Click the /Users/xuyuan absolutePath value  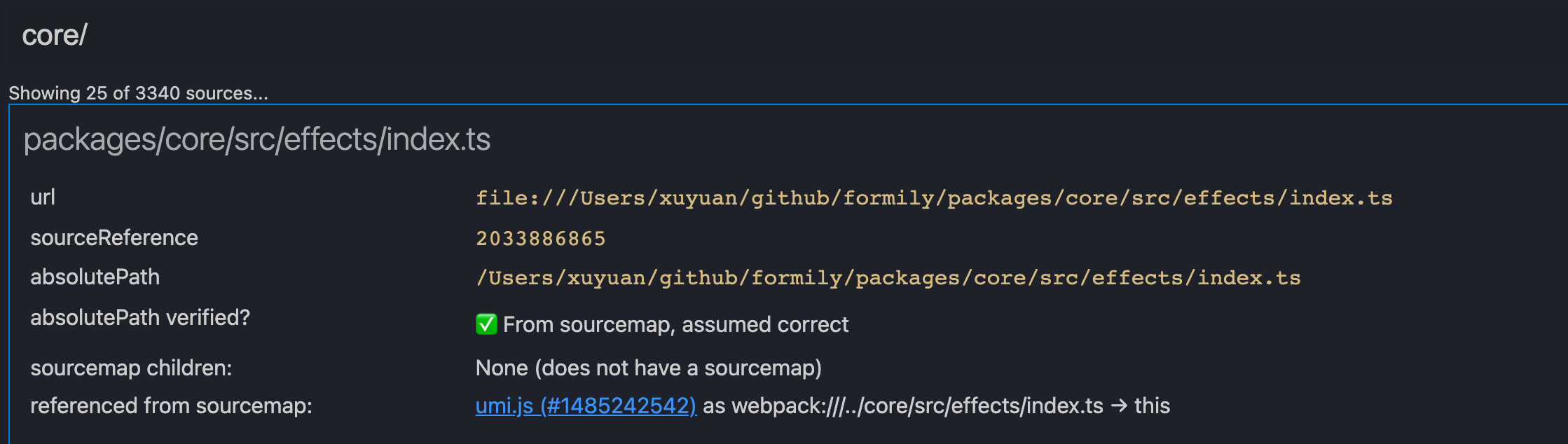coord(888,278)
